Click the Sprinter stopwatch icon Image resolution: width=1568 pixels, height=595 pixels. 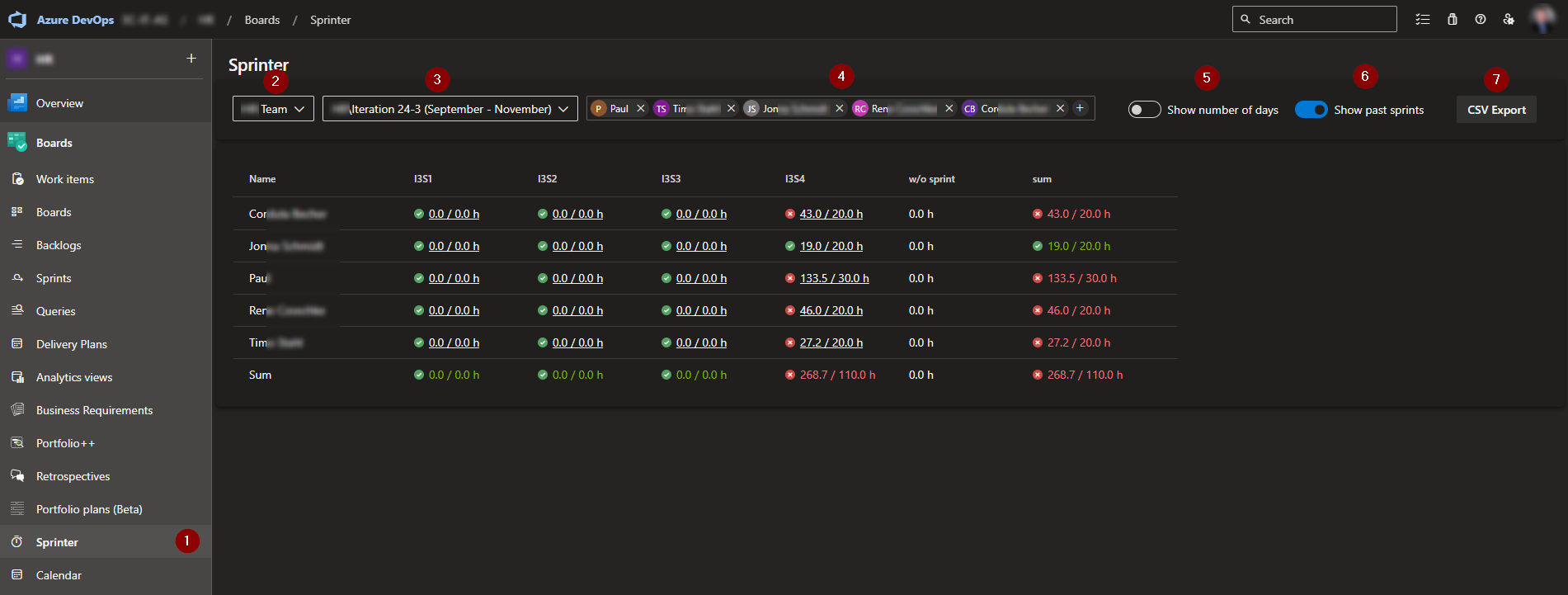(17, 542)
